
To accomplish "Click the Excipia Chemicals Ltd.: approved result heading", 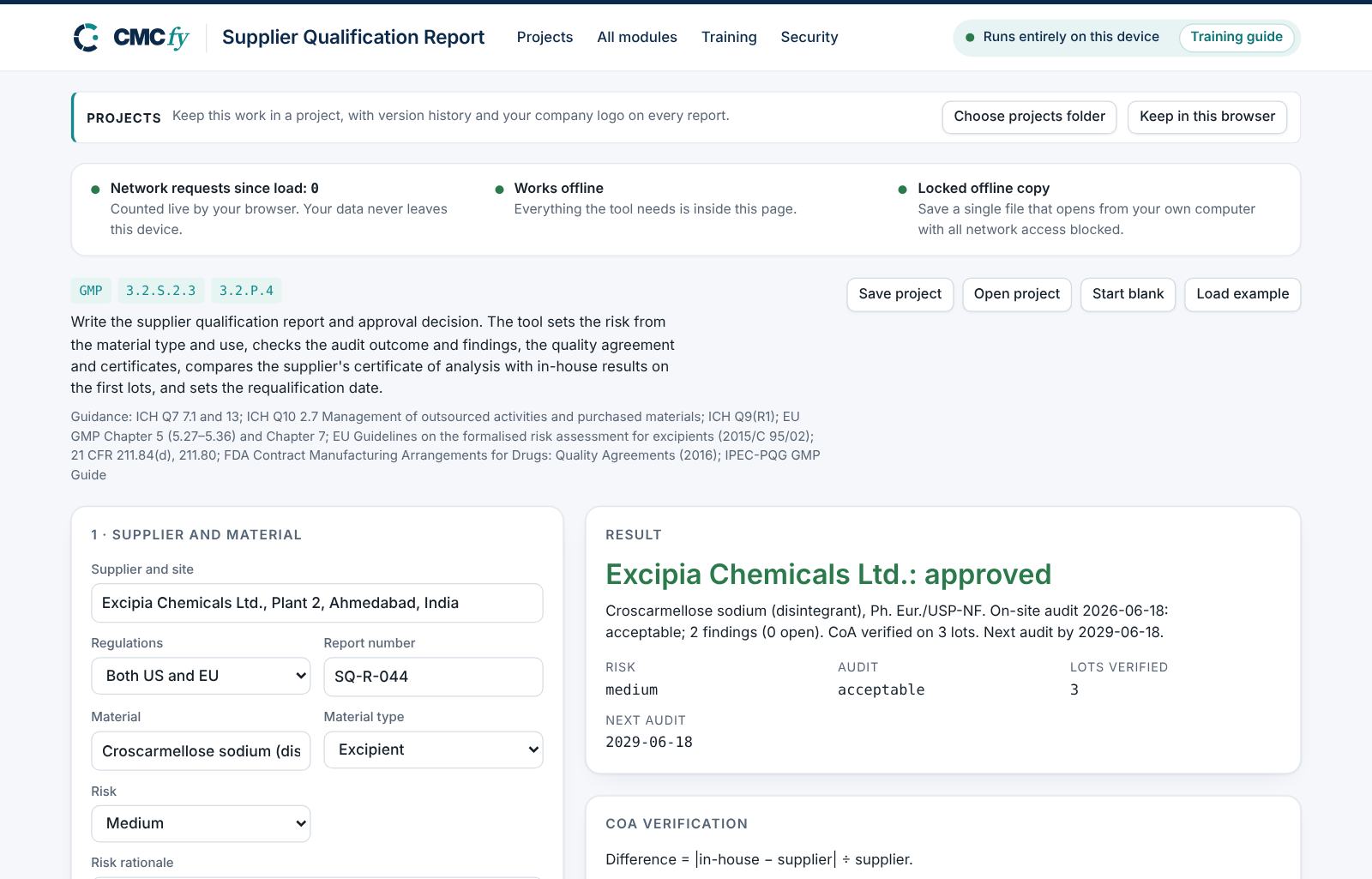I will click(x=828, y=574).
